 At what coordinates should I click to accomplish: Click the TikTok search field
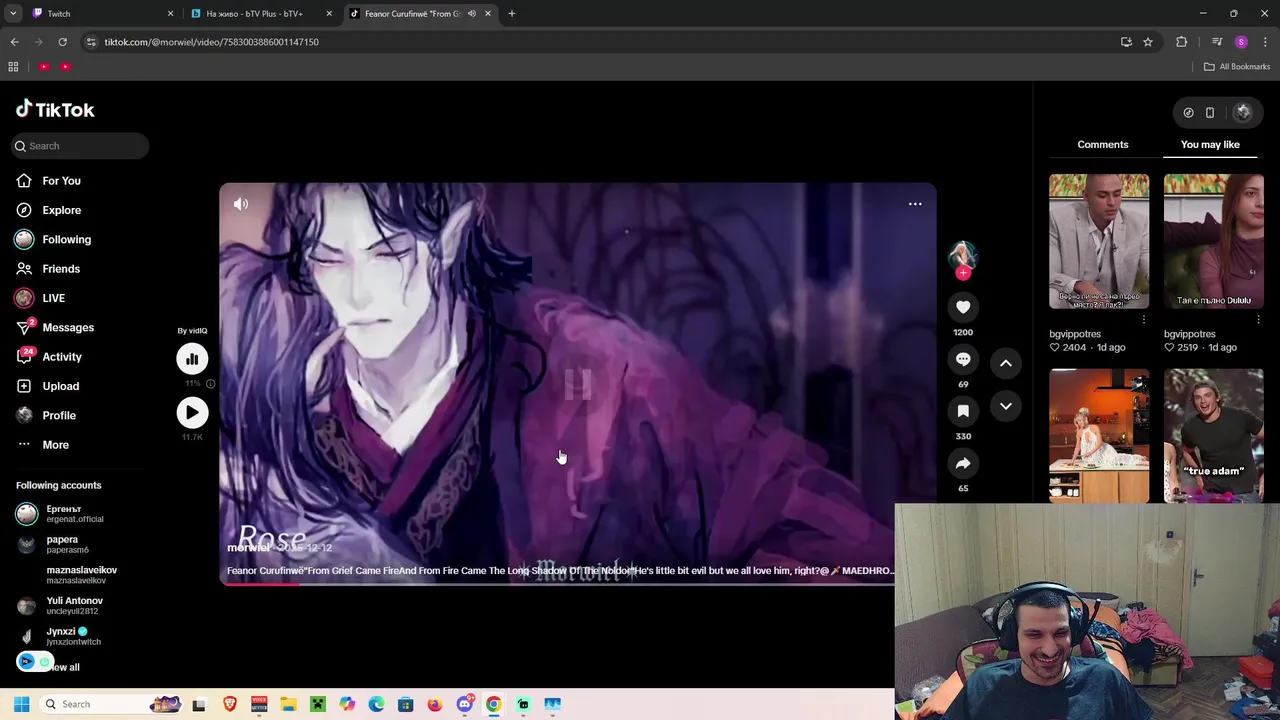[x=80, y=146]
